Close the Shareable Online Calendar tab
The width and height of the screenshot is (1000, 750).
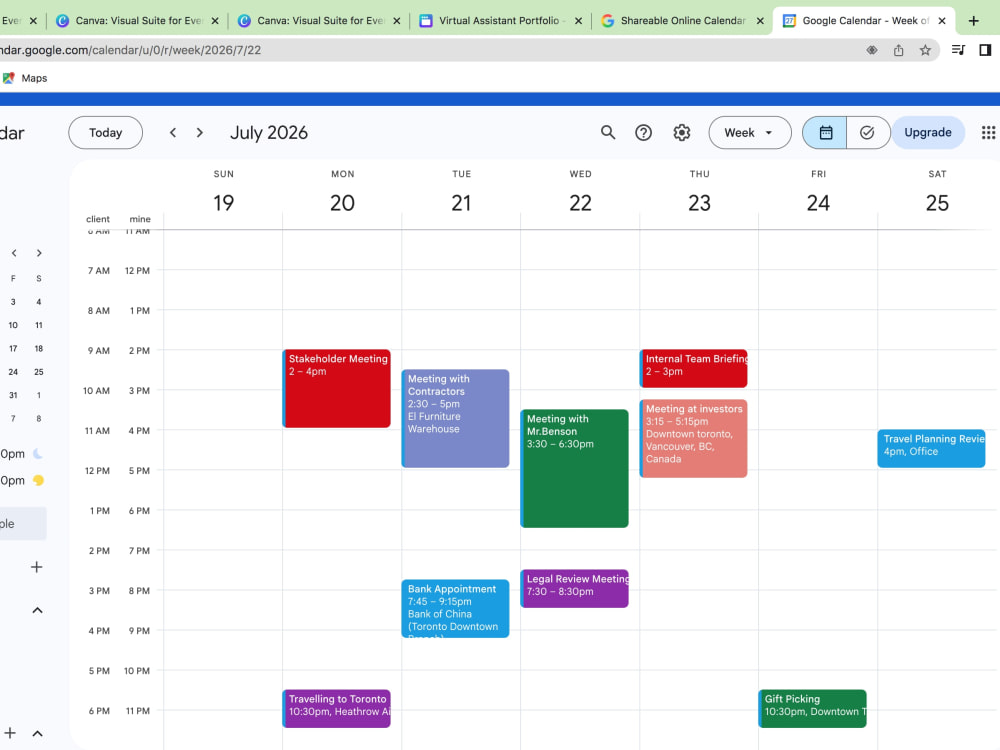(760, 21)
